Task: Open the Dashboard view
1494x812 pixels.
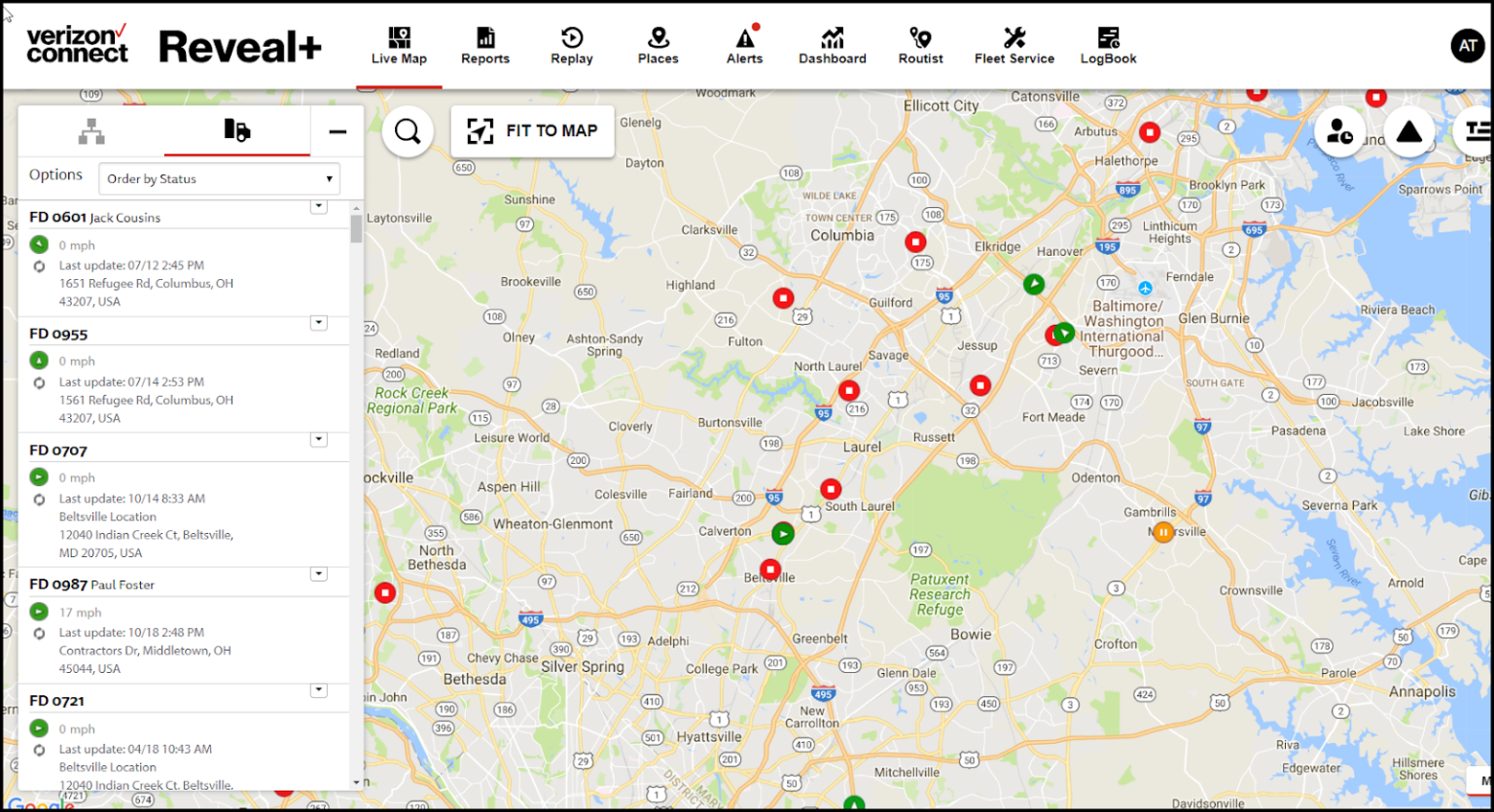Action: pyautogui.click(x=833, y=45)
